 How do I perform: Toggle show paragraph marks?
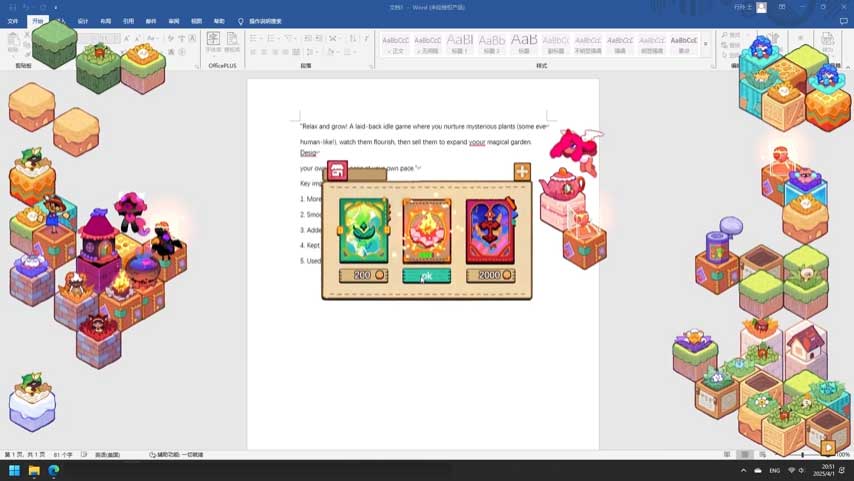click(x=366, y=39)
